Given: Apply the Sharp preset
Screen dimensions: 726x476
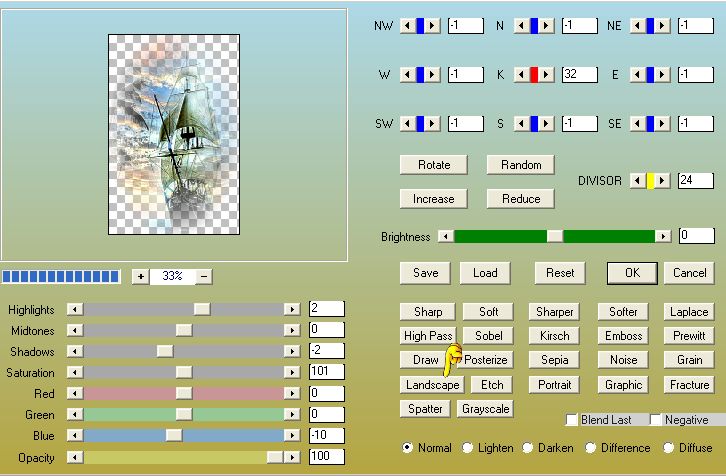Looking at the screenshot, I should pos(428,312).
